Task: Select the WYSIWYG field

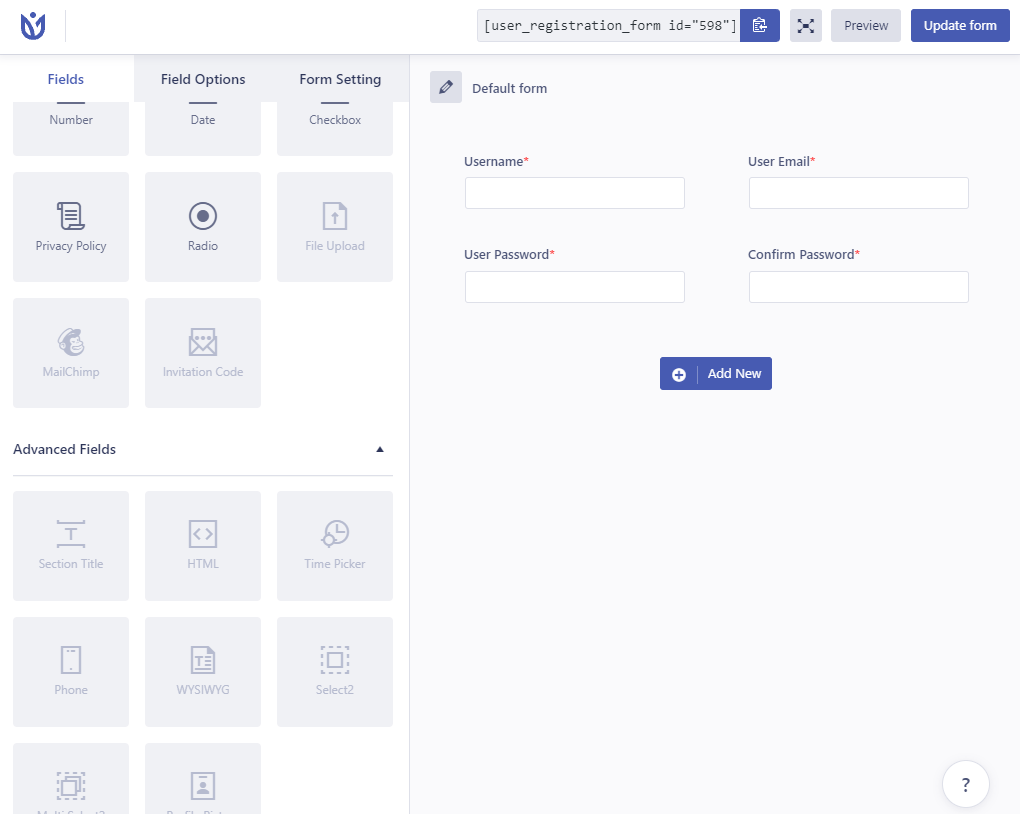Action: click(x=203, y=672)
